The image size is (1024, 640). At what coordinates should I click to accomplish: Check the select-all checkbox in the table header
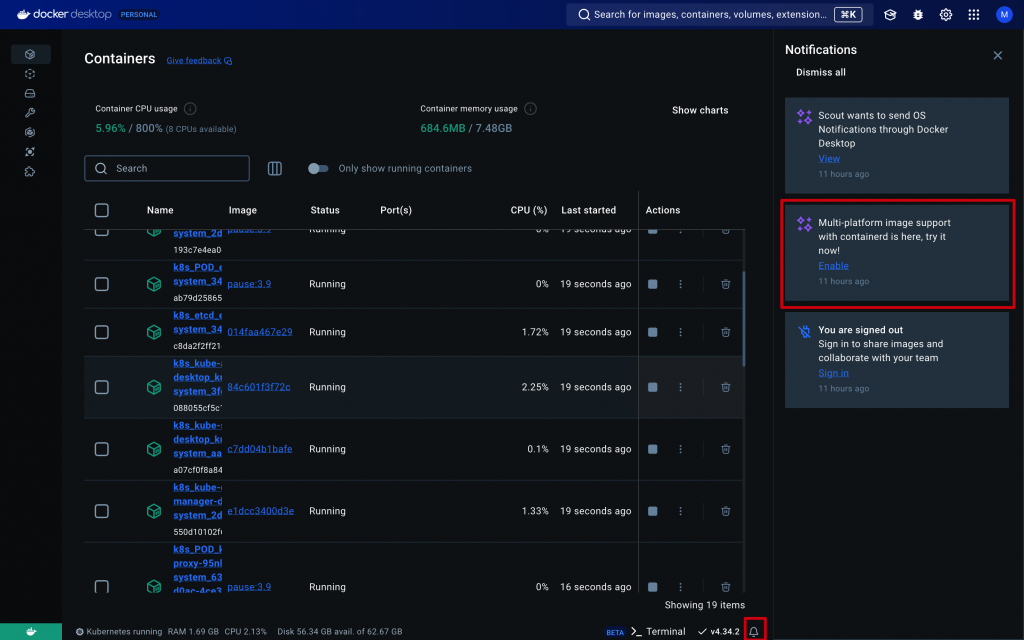(102, 210)
